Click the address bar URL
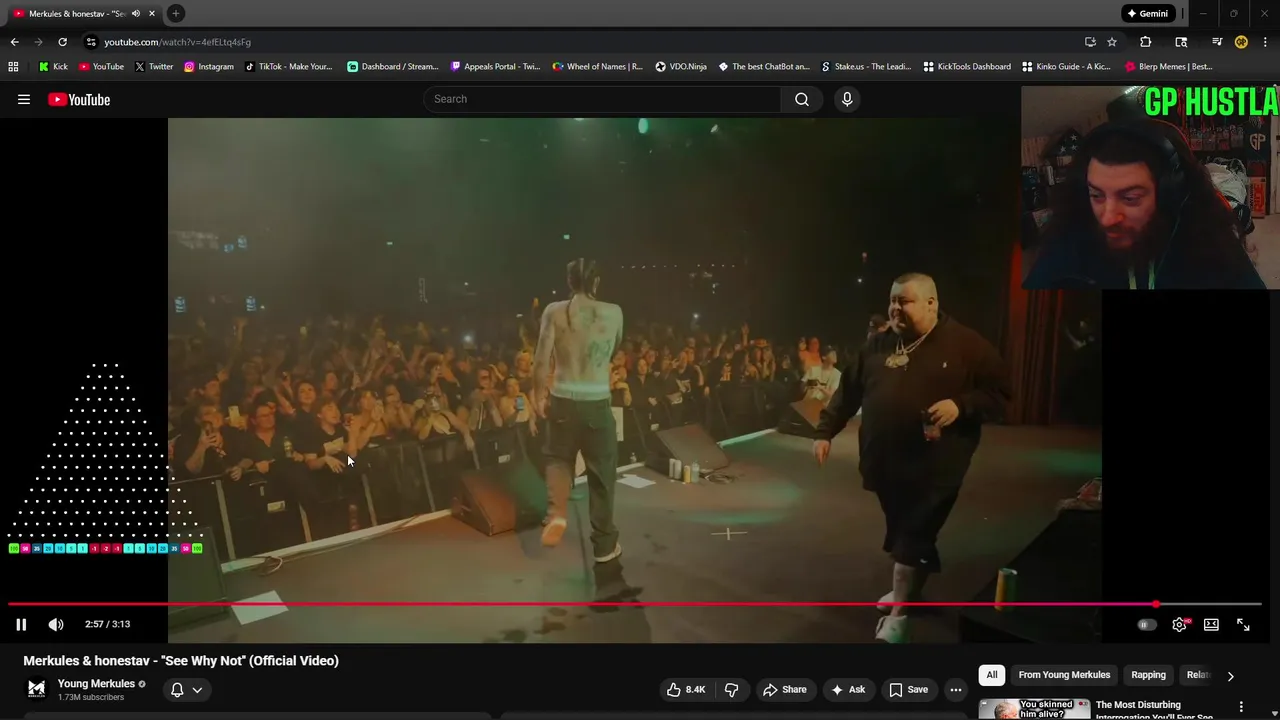The height and width of the screenshot is (720, 1280). pos(177,42)
